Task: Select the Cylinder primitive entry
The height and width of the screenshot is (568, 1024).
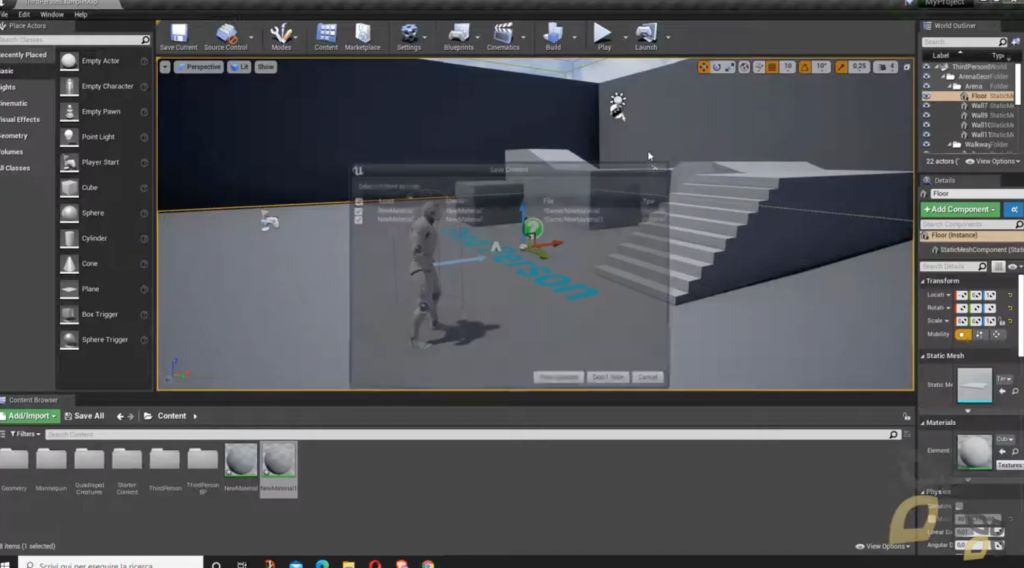Action: [103, 239]
